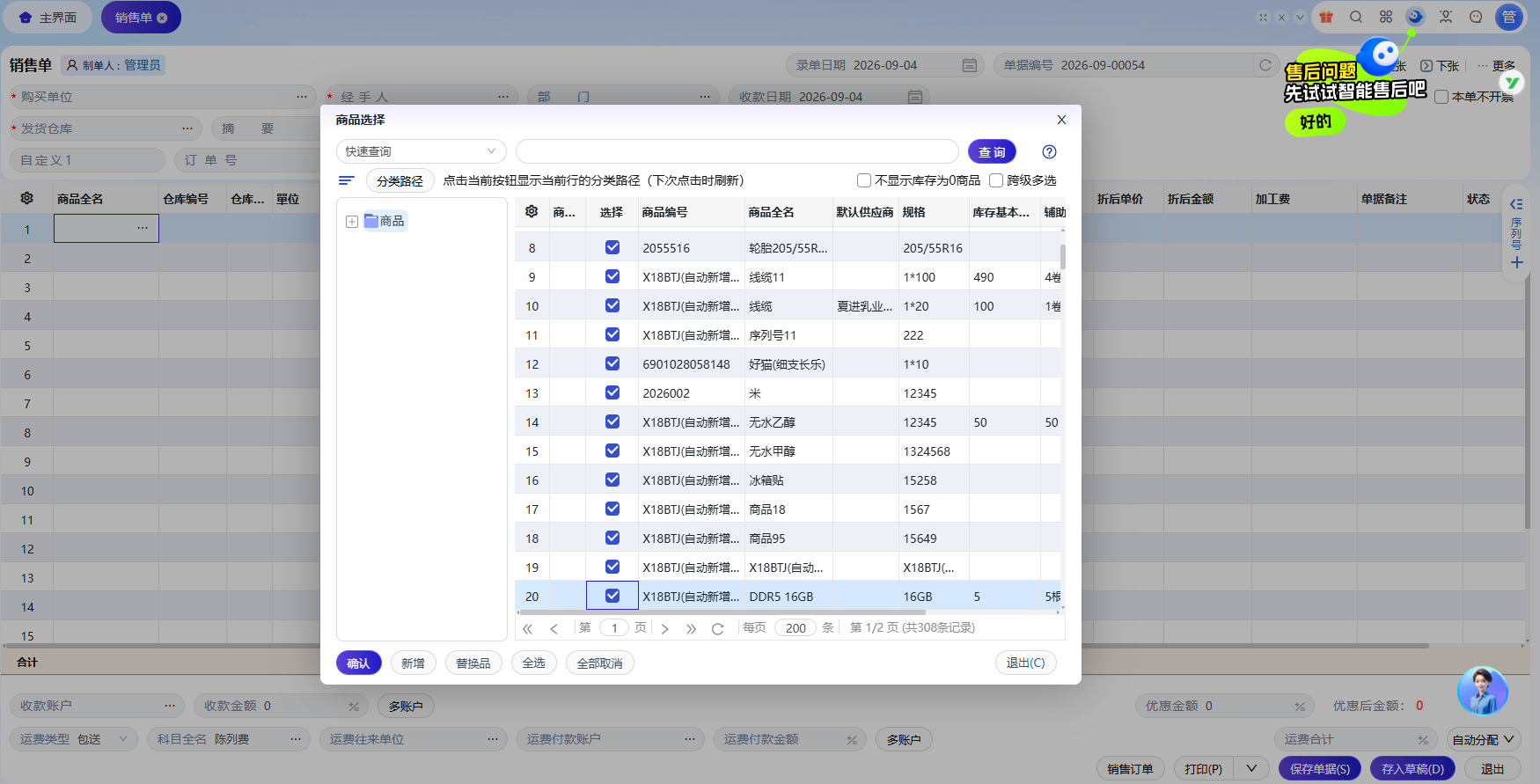
Task: Close the 销售单 tab
Action: click(162, 18)
